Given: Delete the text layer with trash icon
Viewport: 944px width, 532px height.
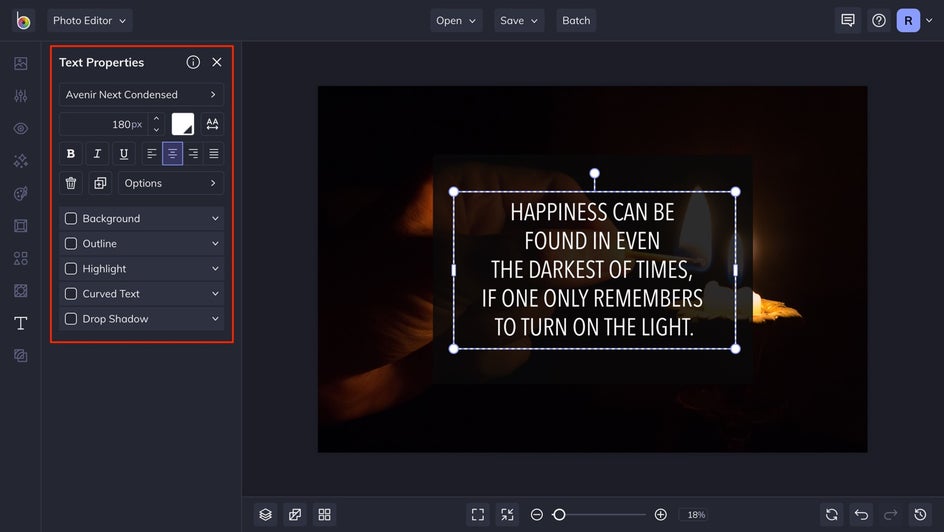Looking at the screenshot, I should pyautogui.click(x=71, y=183).
